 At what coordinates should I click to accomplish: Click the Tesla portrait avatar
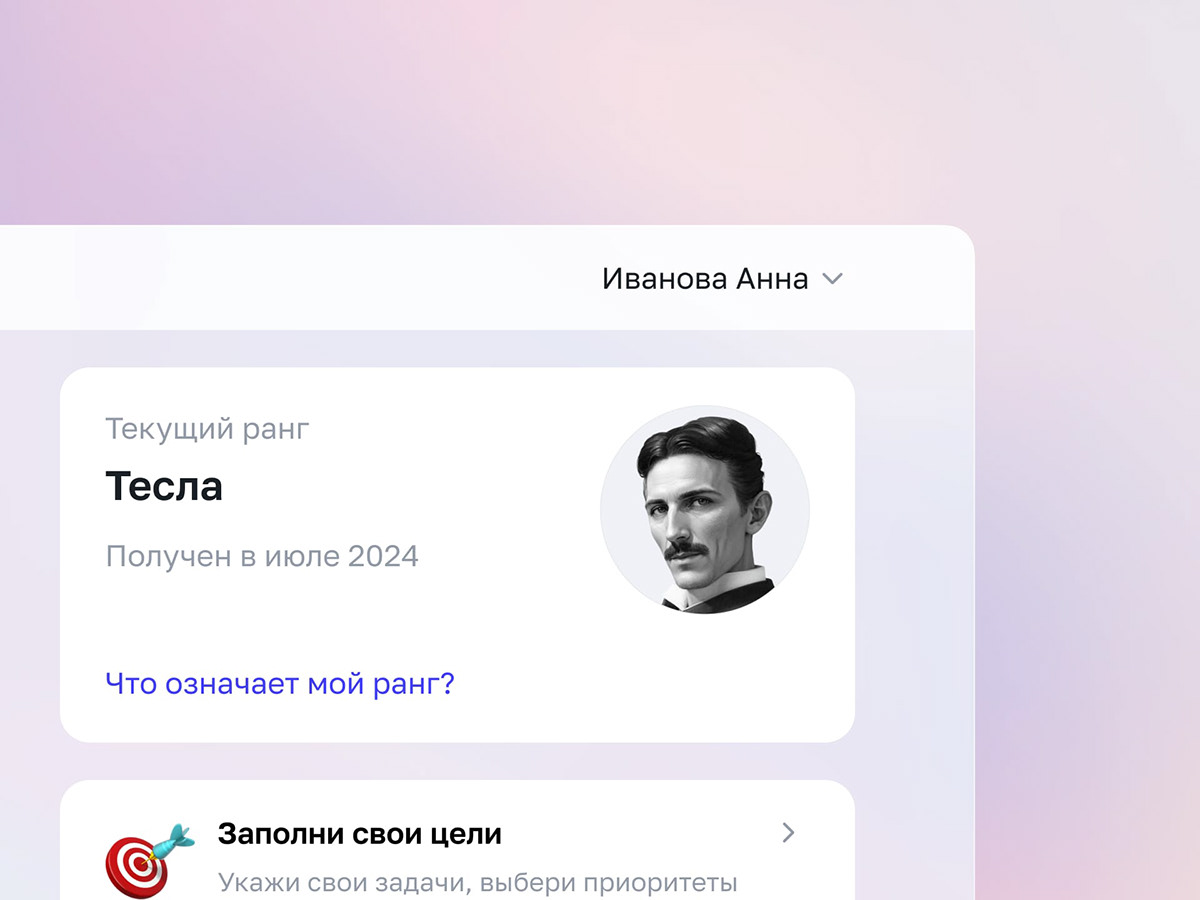(705, 510)
